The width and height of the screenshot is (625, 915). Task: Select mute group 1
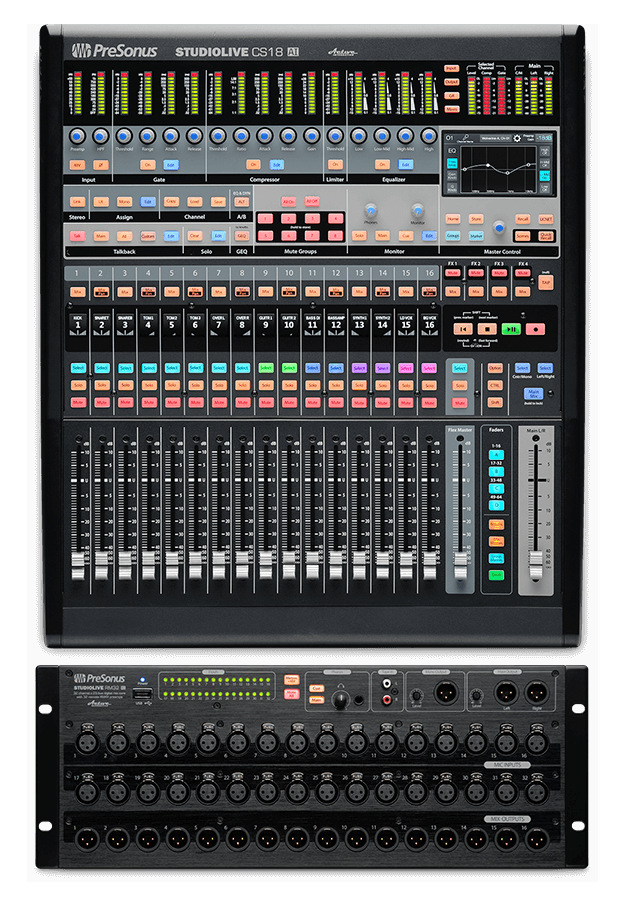coord(265,219)
